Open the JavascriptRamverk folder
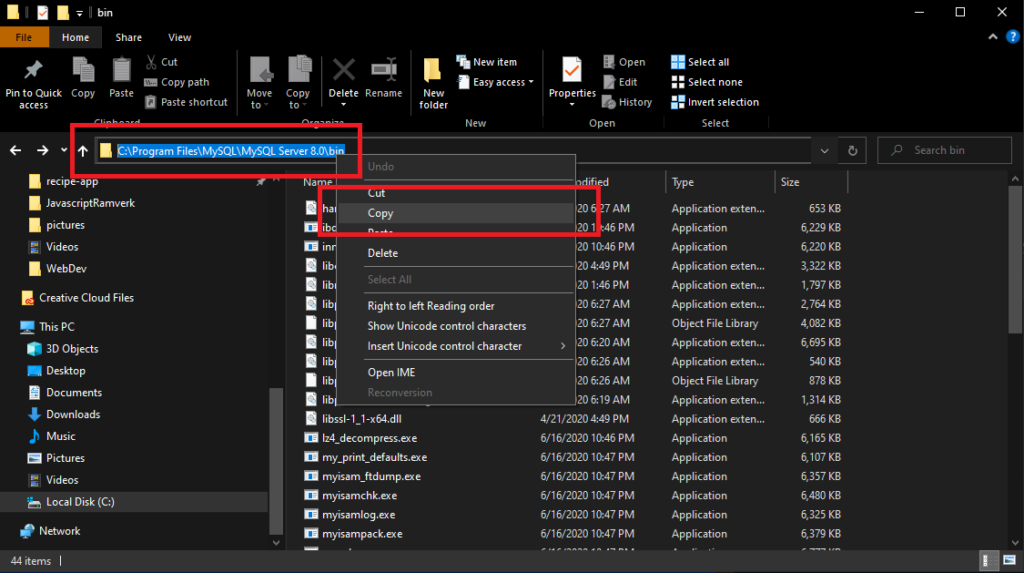The image size is (1024, 573). (x=90, y=203)
